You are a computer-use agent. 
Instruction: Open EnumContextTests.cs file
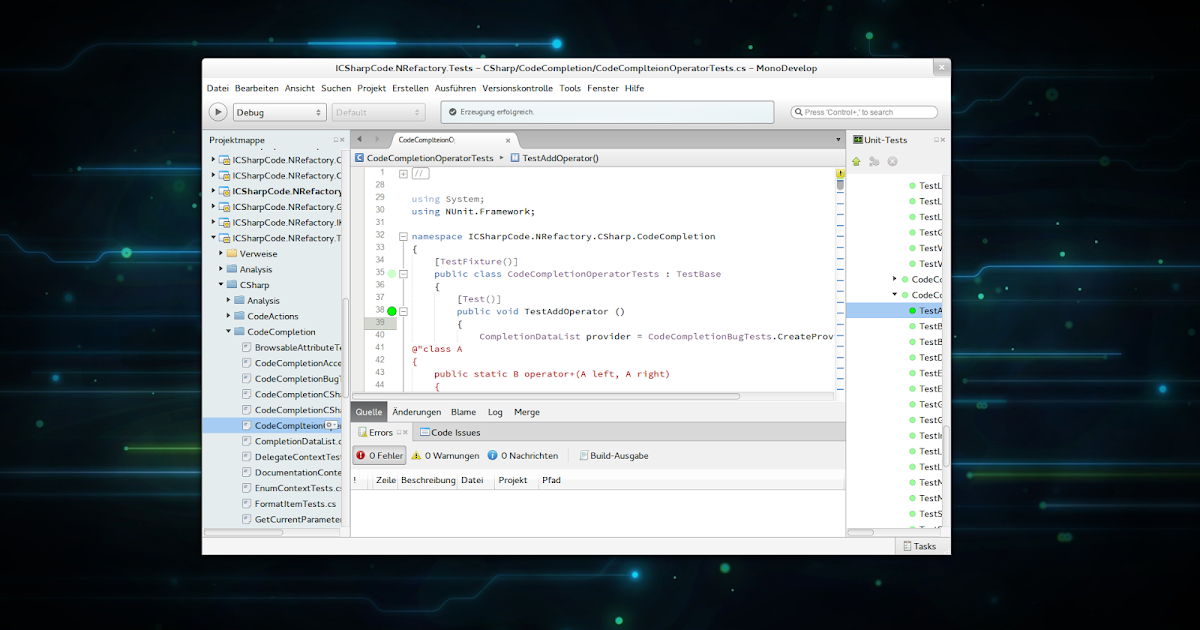pyautogui.click(x=292, y=488)
